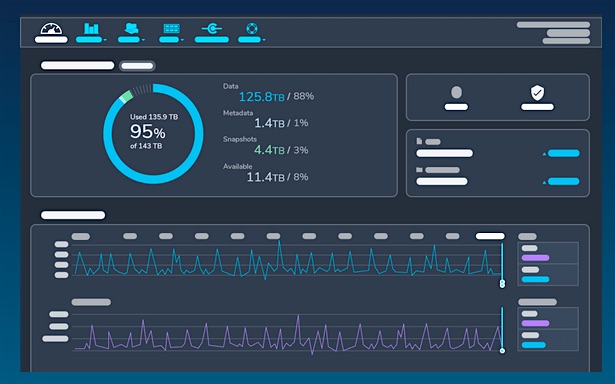Click purple legend bar of upper graph
This screenshot has height=384, width=615.
(x=535, y=258)
